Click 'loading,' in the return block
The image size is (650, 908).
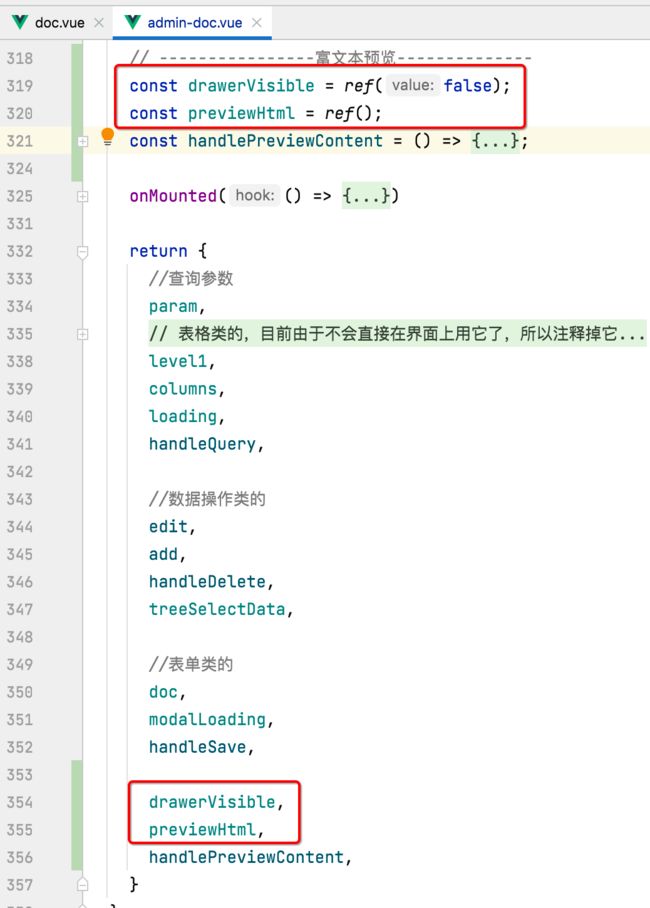[x=187, y=416]
